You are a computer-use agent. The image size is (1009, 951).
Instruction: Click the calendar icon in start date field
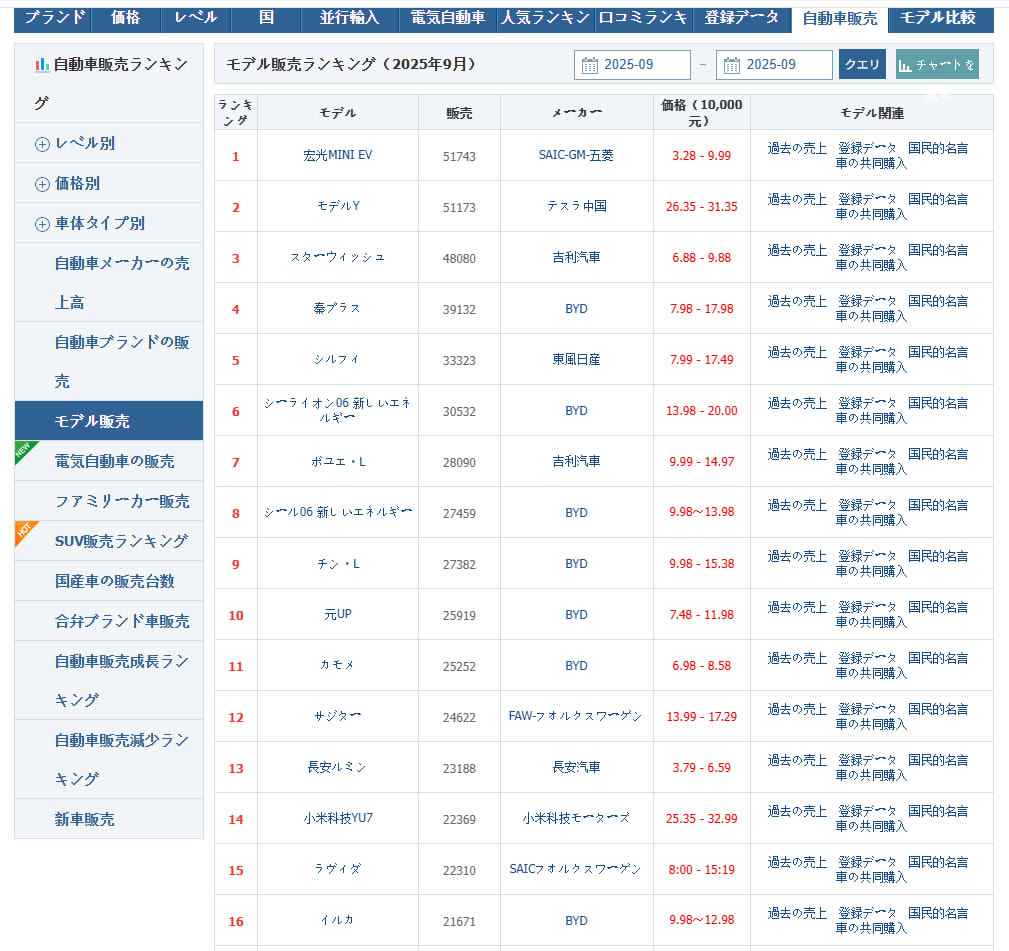coord(590,65)
